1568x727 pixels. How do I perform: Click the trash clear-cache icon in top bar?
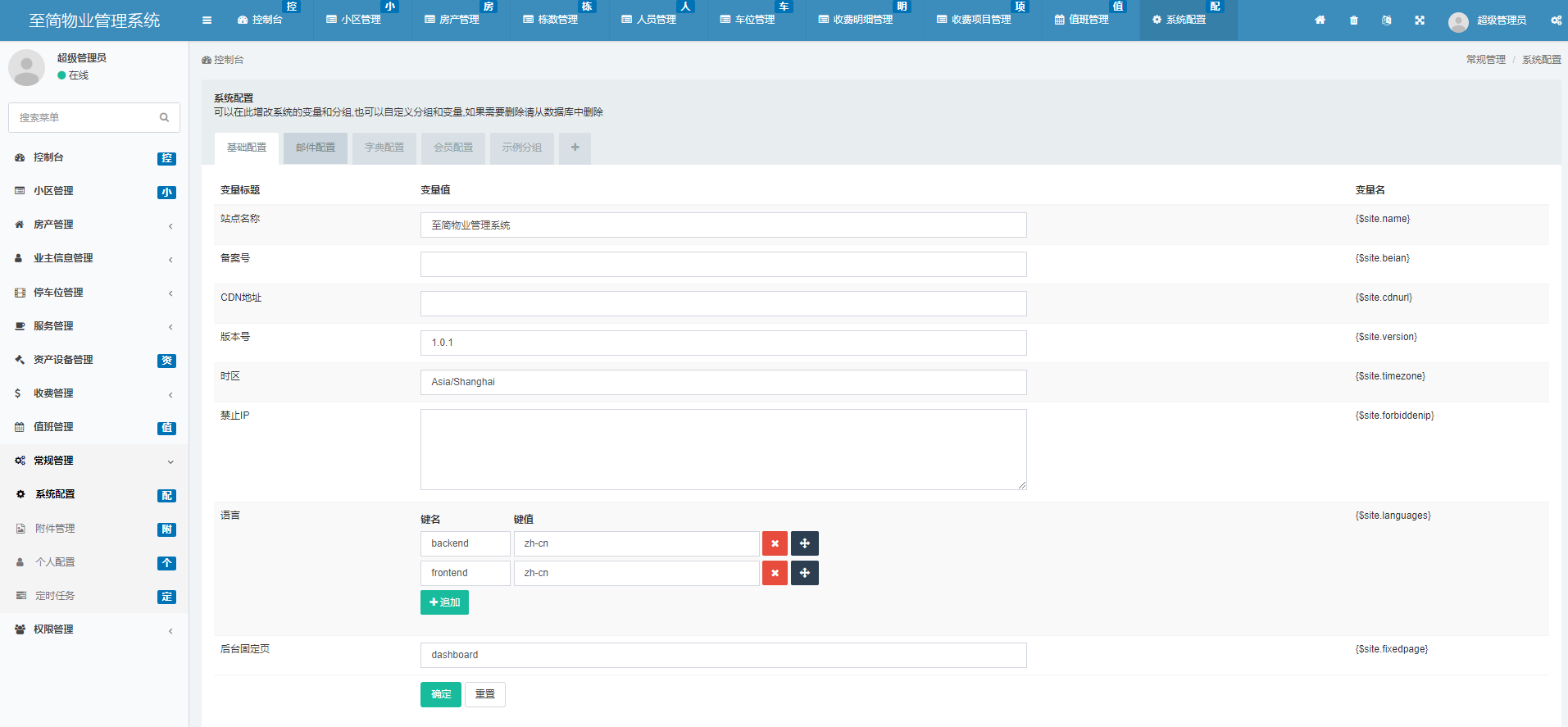coord(1353,20)
